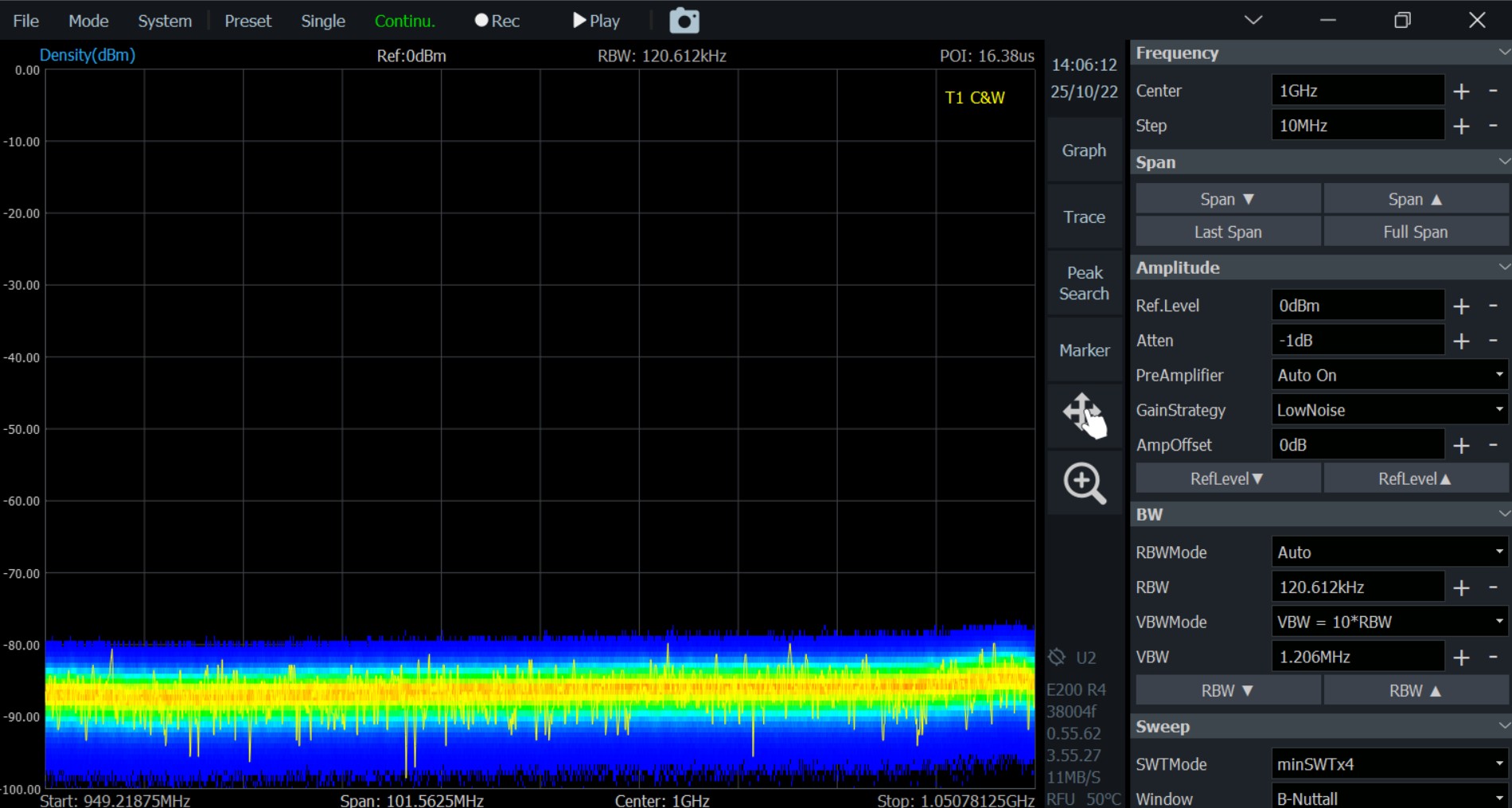The image size is (1512, 808).
Task: Open the top-right chevron dropdown menu
Action: tap(1253, 20)
